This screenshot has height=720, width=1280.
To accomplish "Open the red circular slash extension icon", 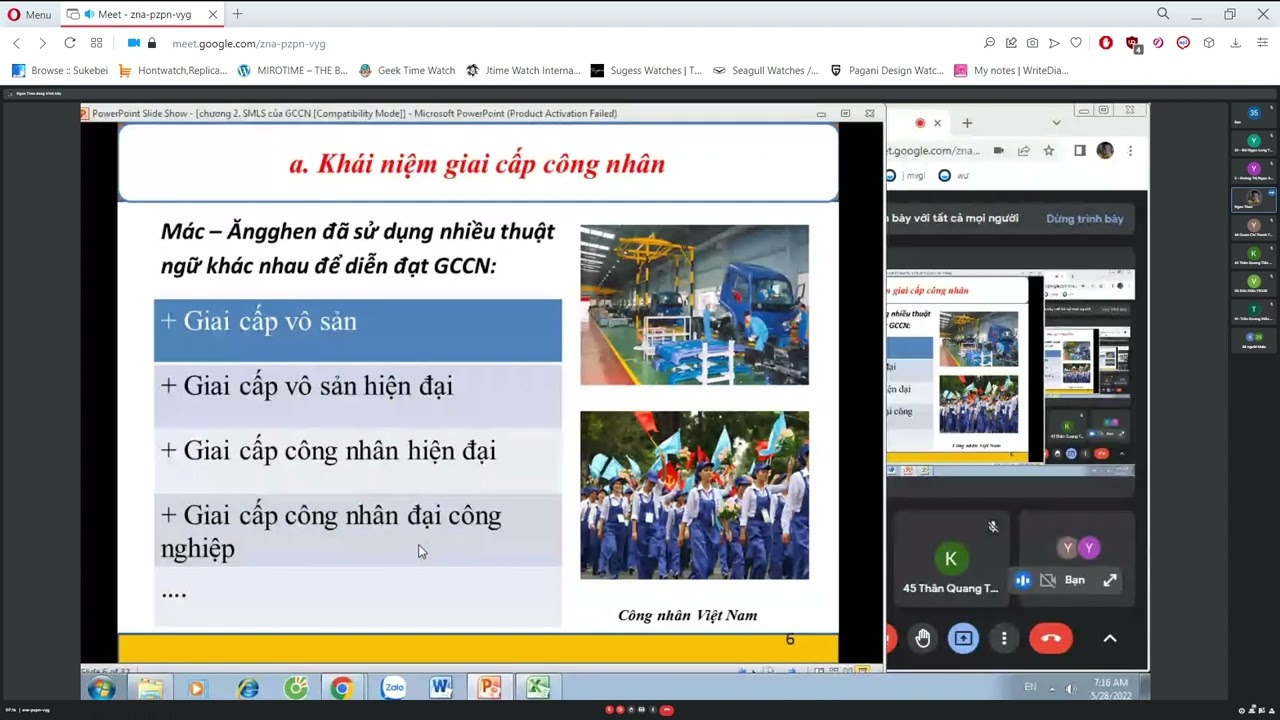I will [1158, 43].
